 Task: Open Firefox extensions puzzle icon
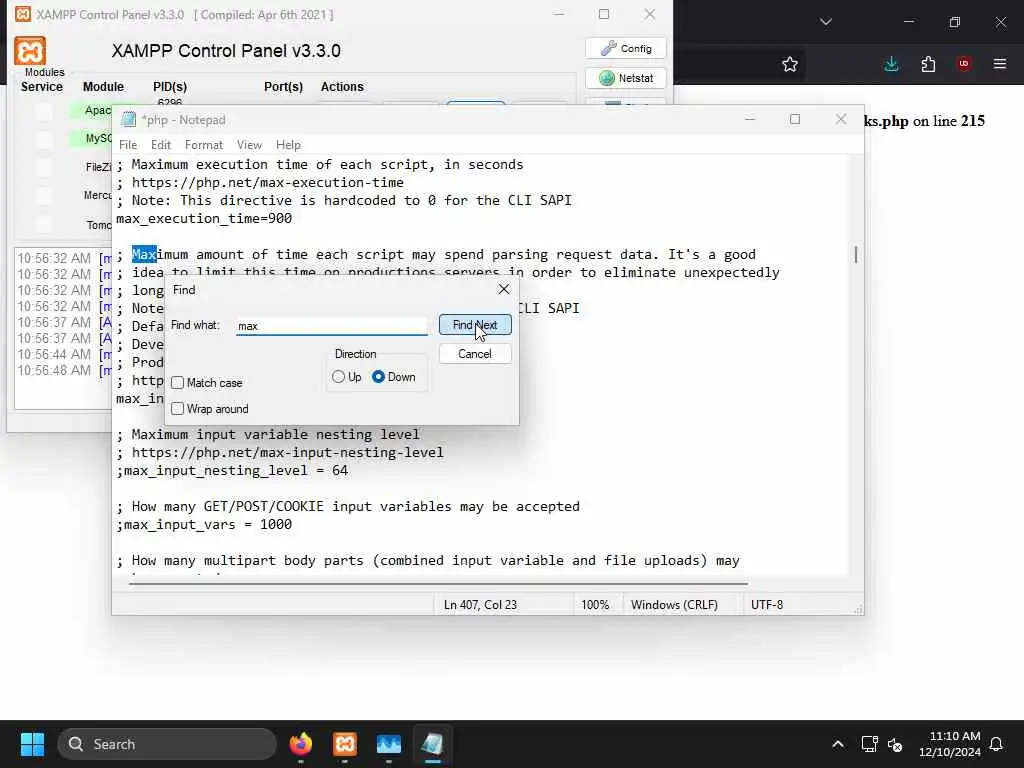(928, 64)
